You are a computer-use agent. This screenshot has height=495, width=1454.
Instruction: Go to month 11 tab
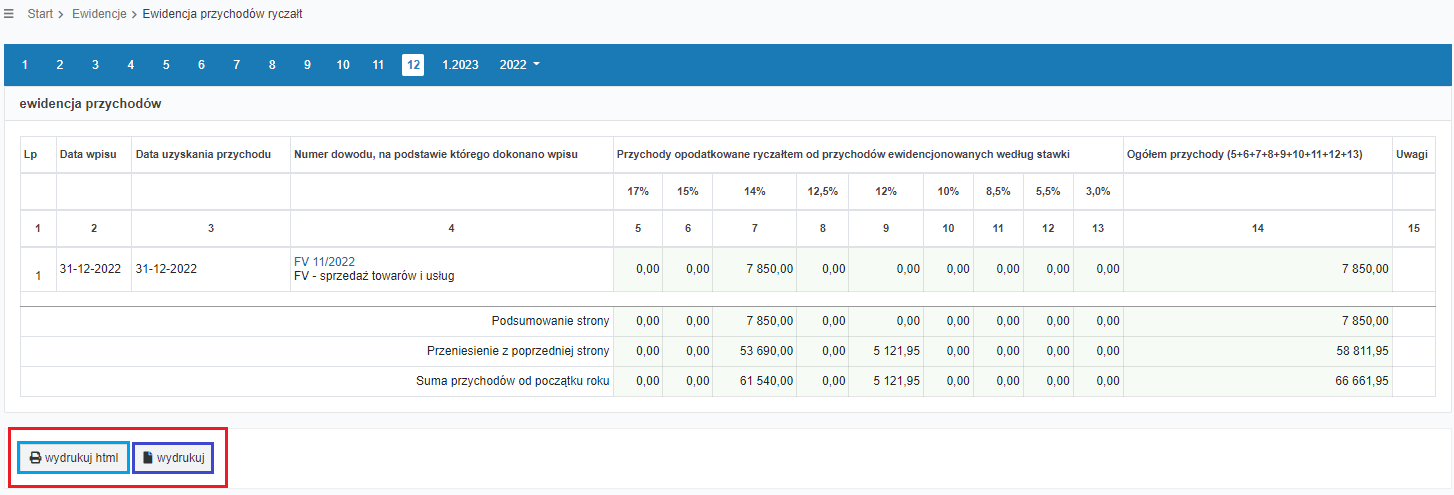378,65
